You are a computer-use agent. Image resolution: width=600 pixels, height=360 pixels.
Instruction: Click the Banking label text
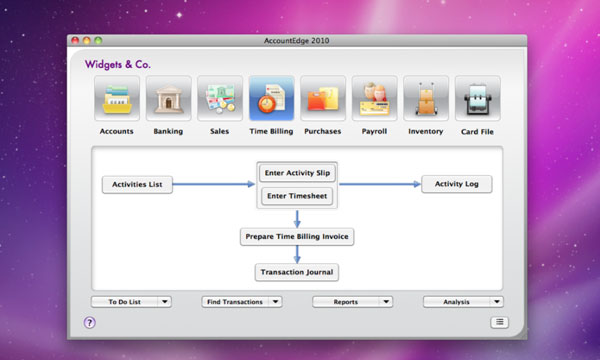[x=168, y=131]
